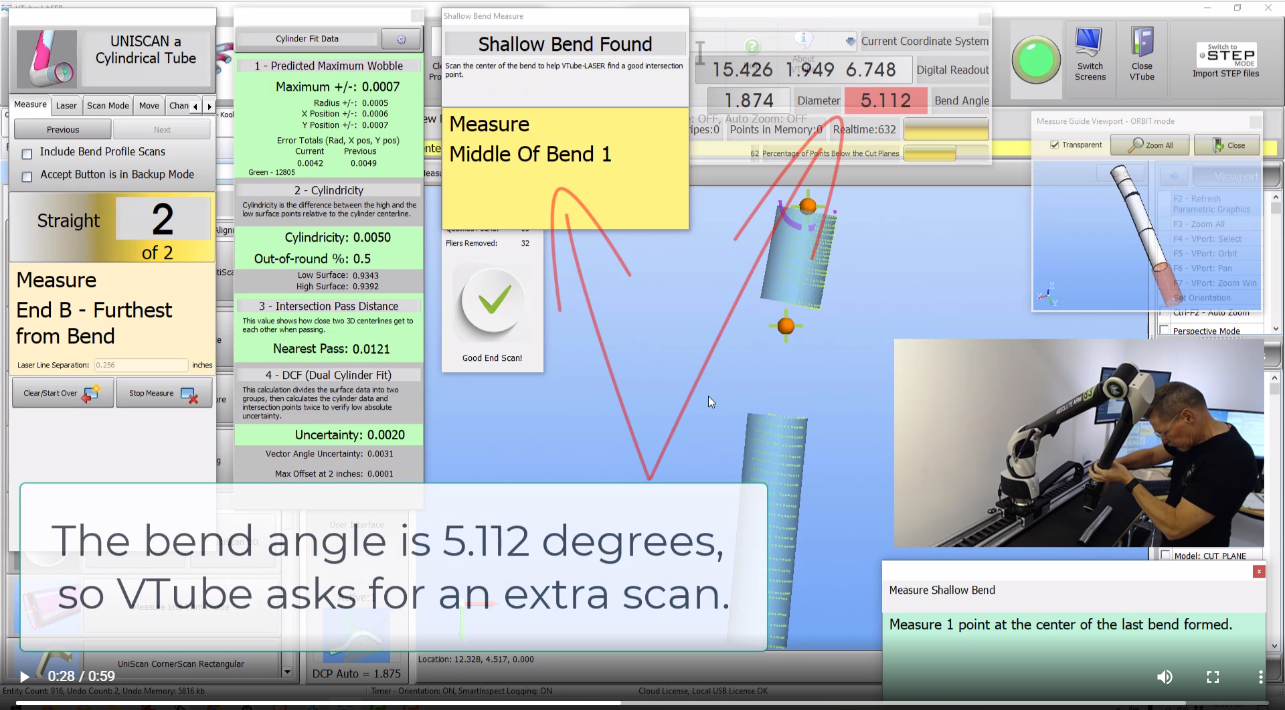The height and width of the screenshot is (710, 1285).
Task: Uncheck the Transparent viewport checkbox
Action: click(x=1055, y=145)
